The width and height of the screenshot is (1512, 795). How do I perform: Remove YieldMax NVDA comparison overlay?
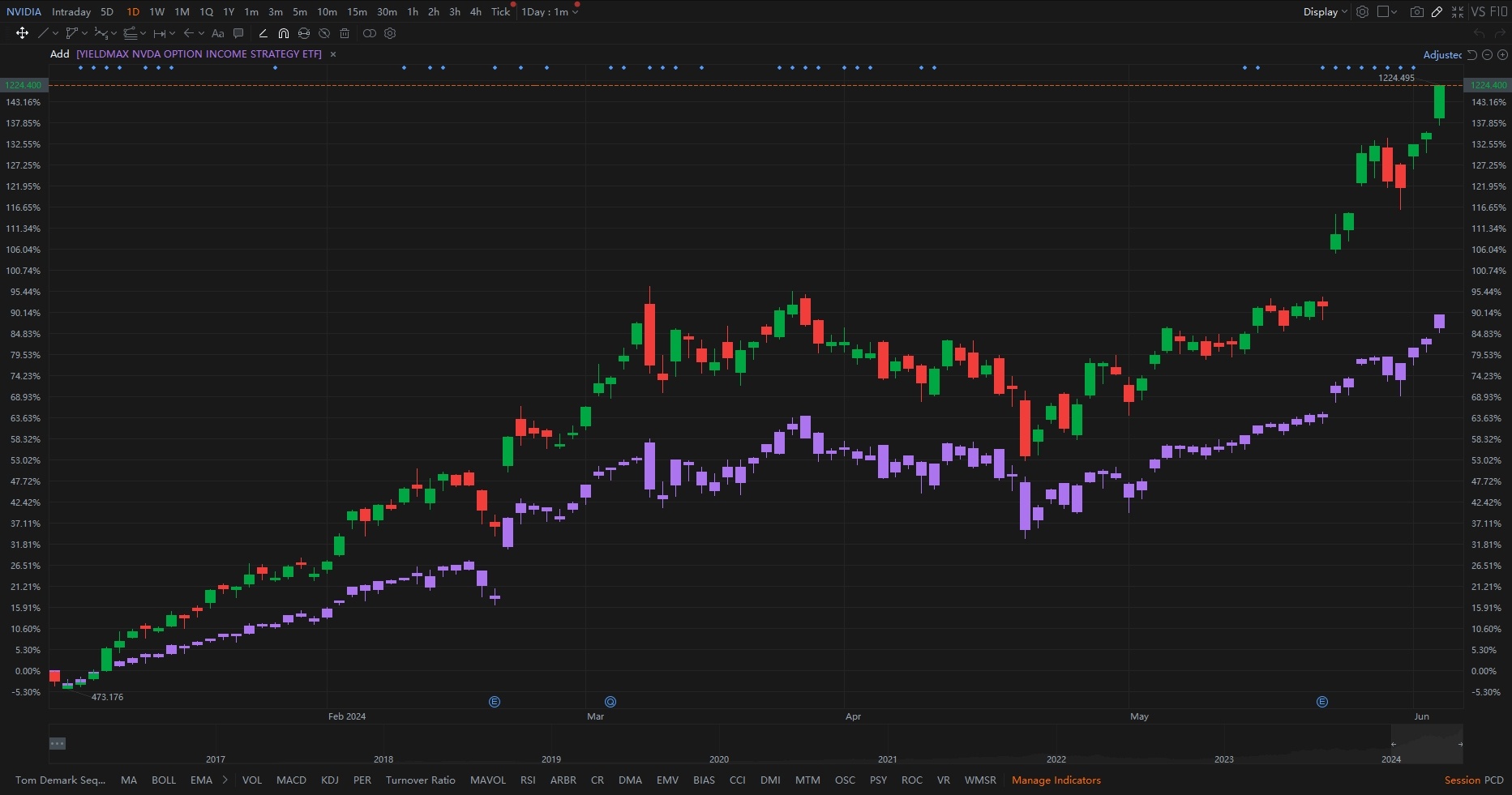(333, 54)
